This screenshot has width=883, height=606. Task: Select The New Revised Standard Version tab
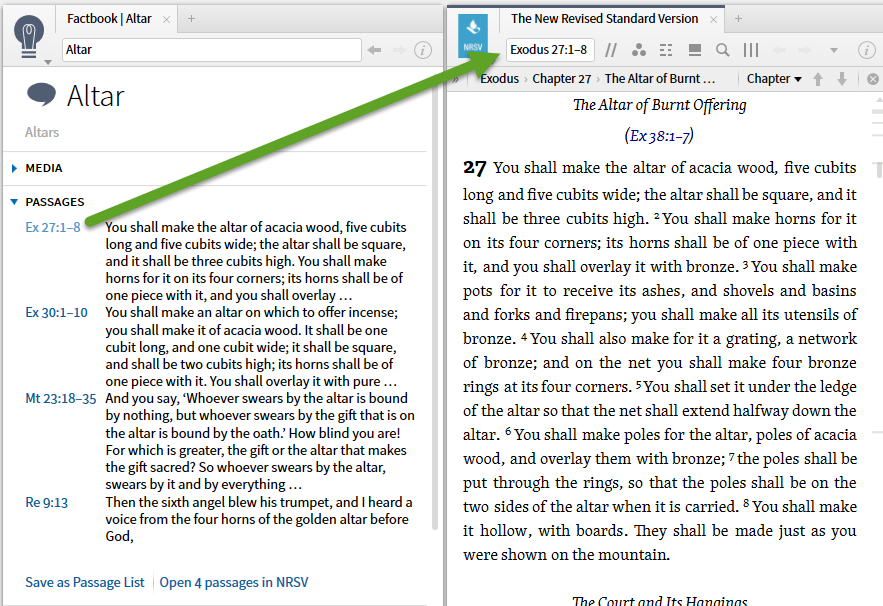(604, 19)
